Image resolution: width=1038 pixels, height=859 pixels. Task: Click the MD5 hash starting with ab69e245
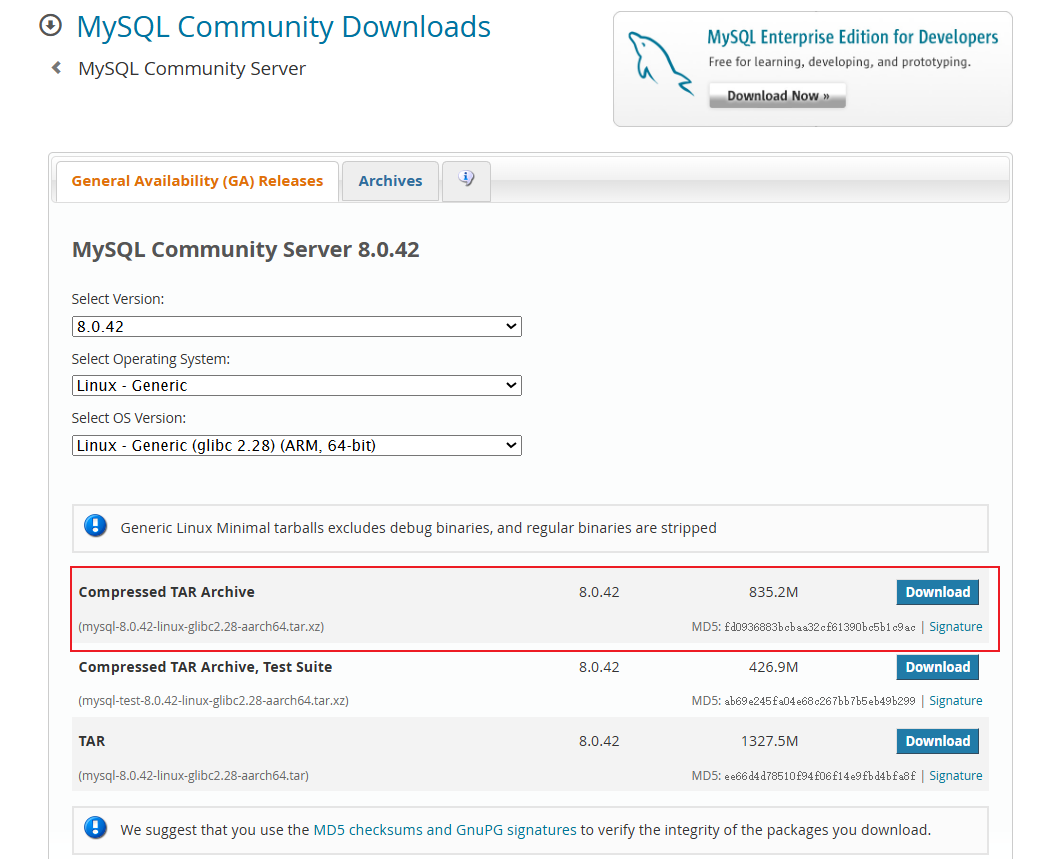click(x=820, y=701)
